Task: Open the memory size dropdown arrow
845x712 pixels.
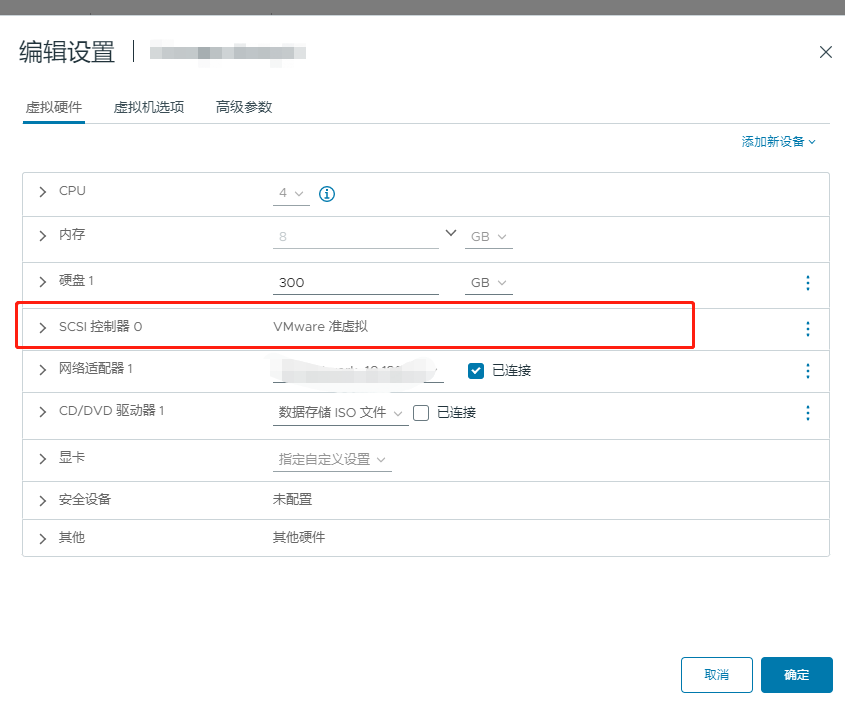Action: coord(451,233)
